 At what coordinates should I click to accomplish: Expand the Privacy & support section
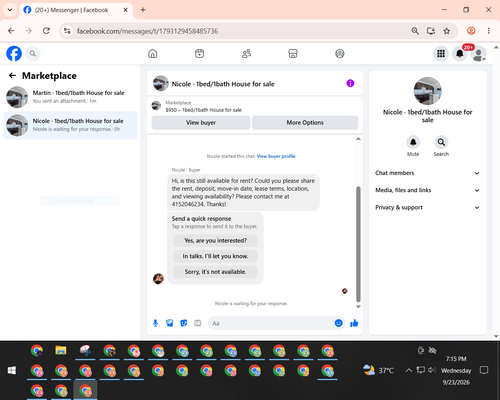(x=427, y=207)
